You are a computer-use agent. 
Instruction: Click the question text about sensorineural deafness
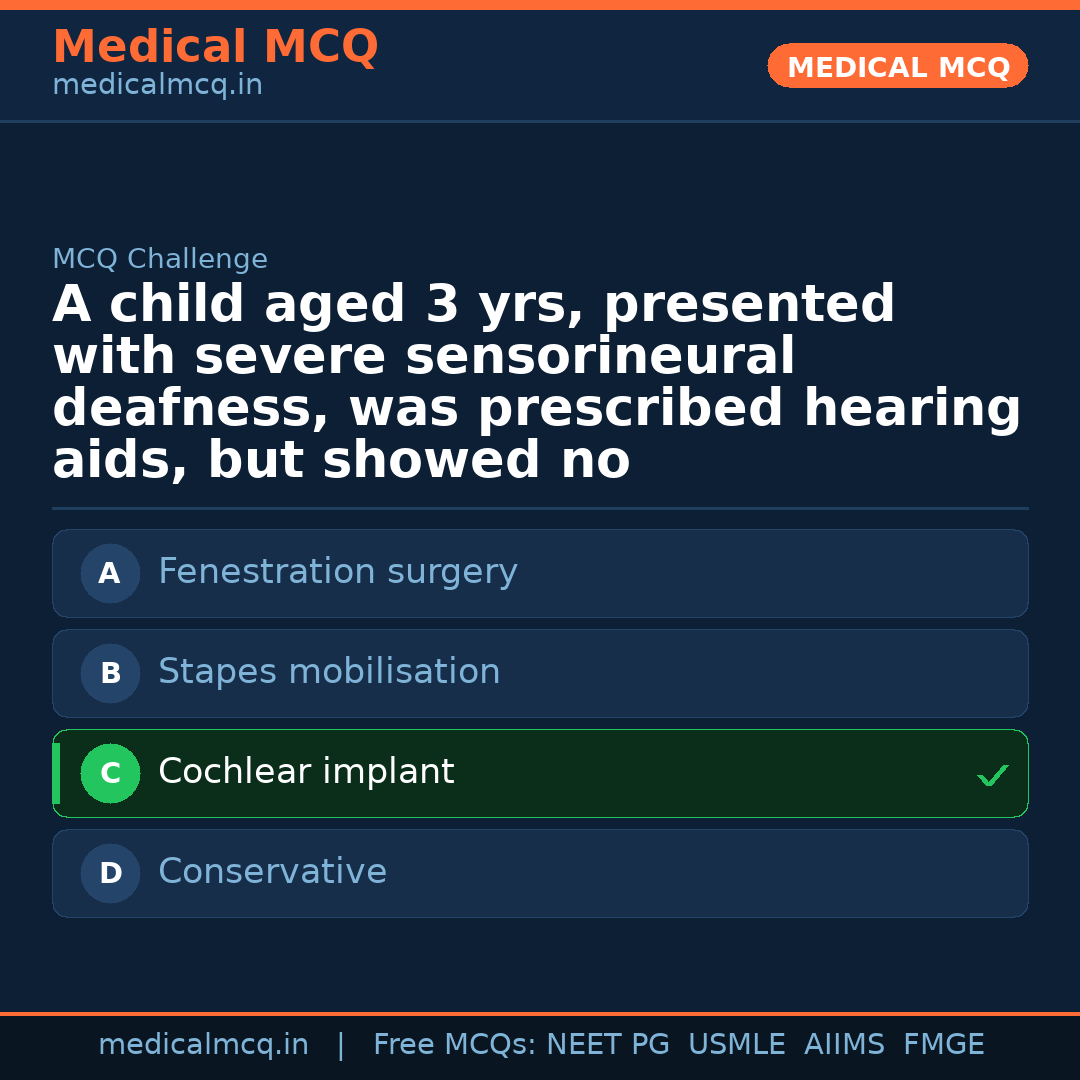[x=537, y=383]
